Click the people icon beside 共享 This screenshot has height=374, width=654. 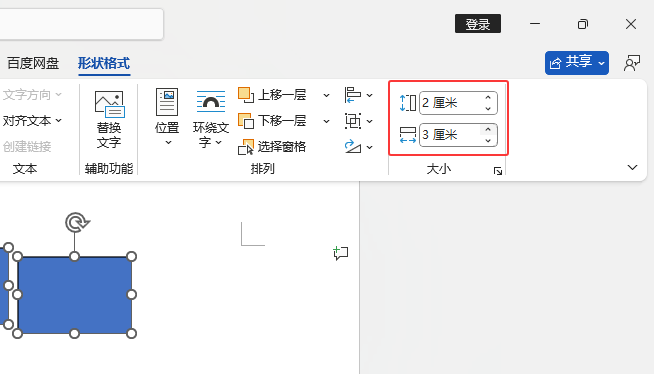point(632,63)
